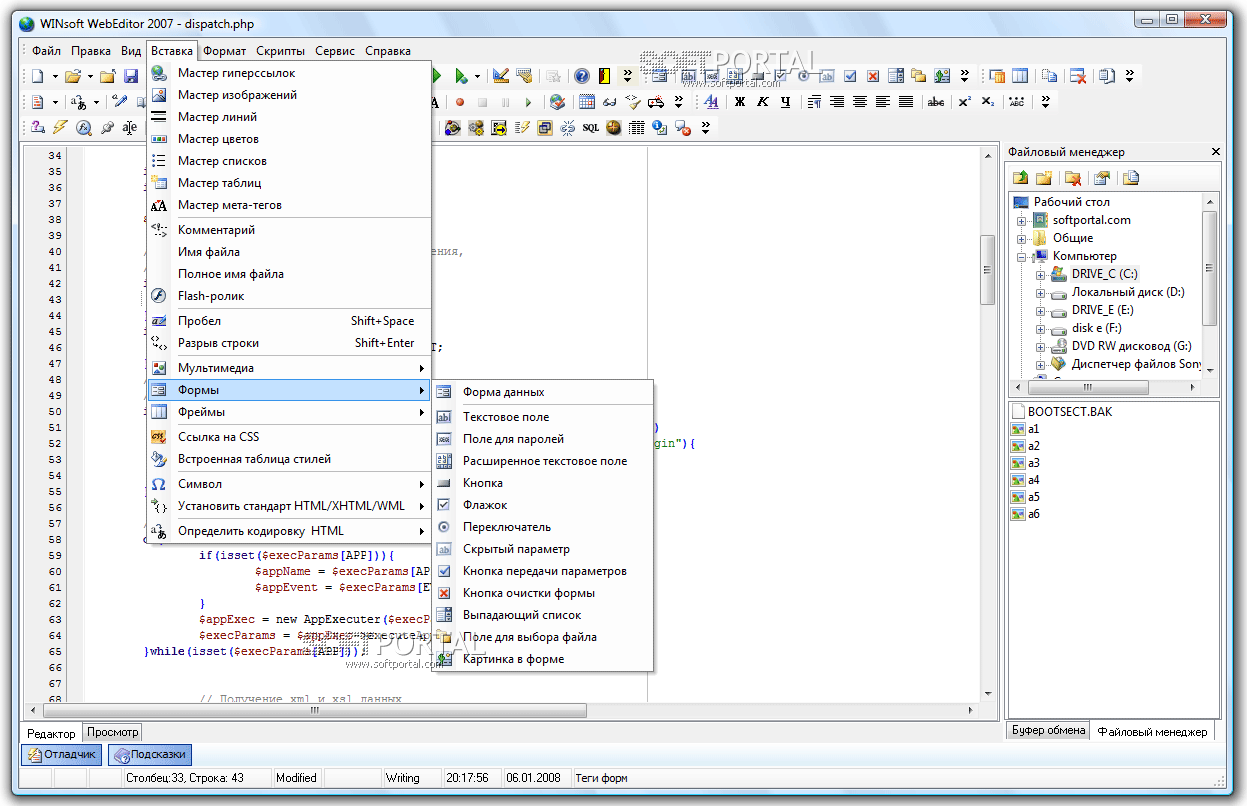Insert Переключатель from the Формы submenu
Image resolution: width=1247 pixels, height=806 pixels.
click(x=543, y=527)
